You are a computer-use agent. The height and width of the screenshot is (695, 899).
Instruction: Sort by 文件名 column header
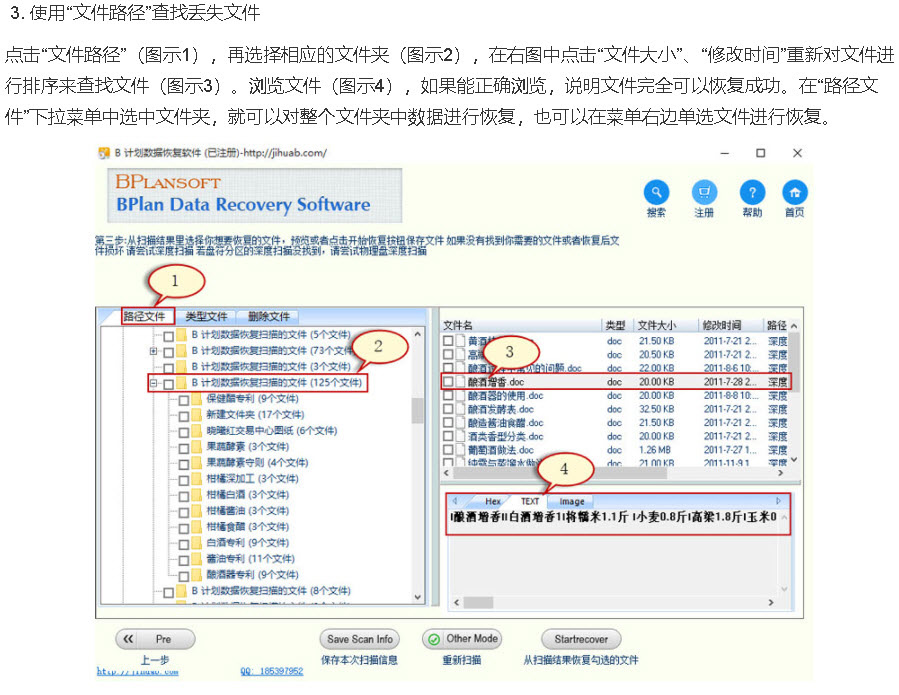point(458,326)
